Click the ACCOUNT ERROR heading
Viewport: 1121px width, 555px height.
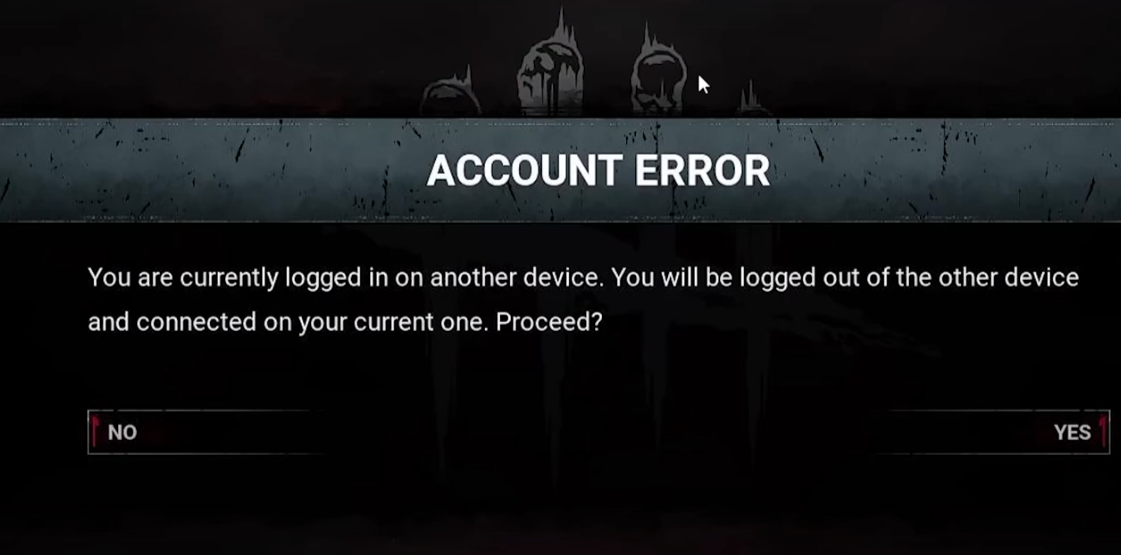[598, 171]
